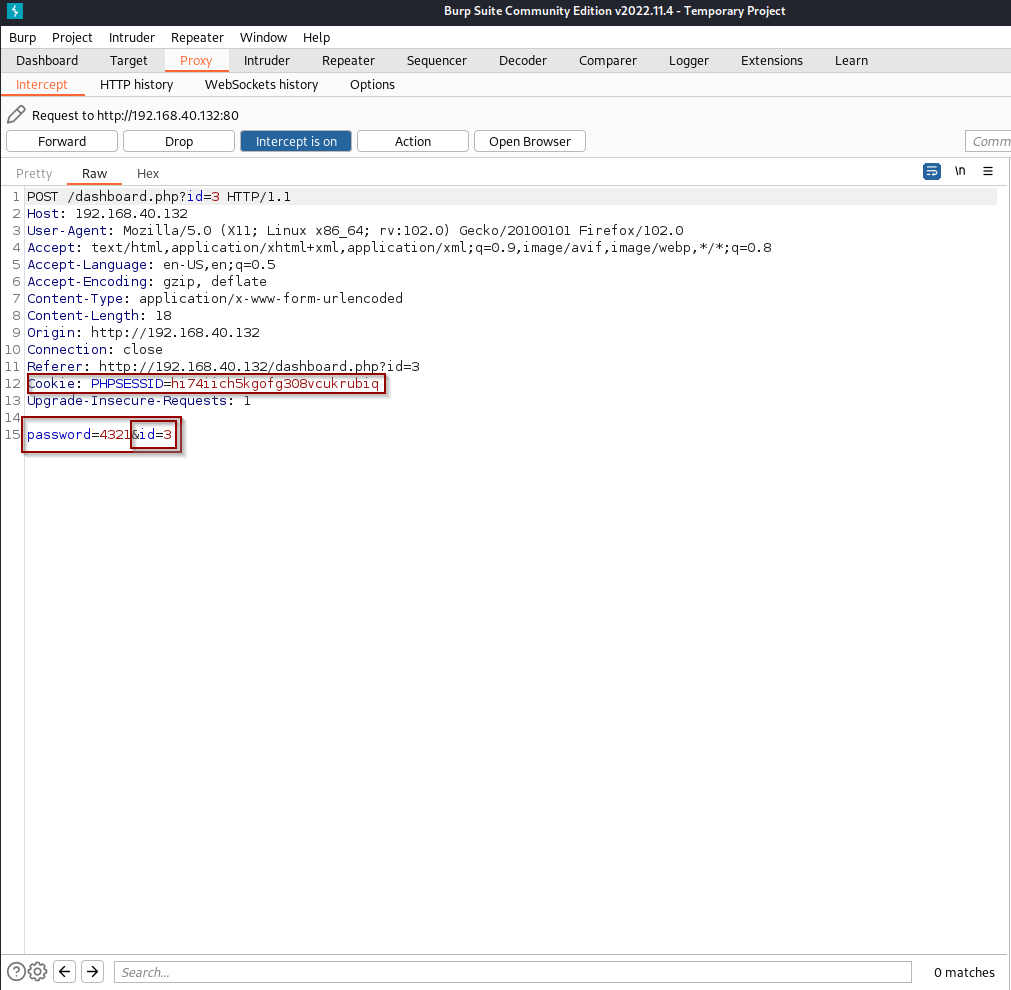Screen dimensions: 1011x990
Task: Toggle the \n non-printable characters button
Action: point(960,171)
